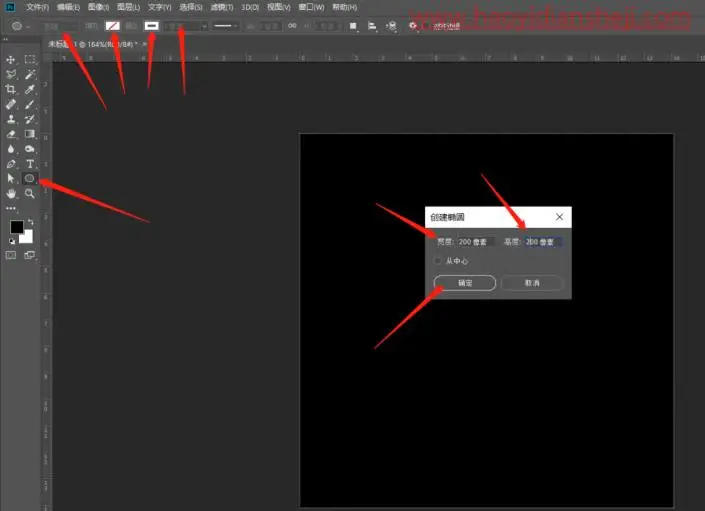Open the 文件 menu
Image resolution: width=705 pixels, height=511 pixels.
coord(37,7)
